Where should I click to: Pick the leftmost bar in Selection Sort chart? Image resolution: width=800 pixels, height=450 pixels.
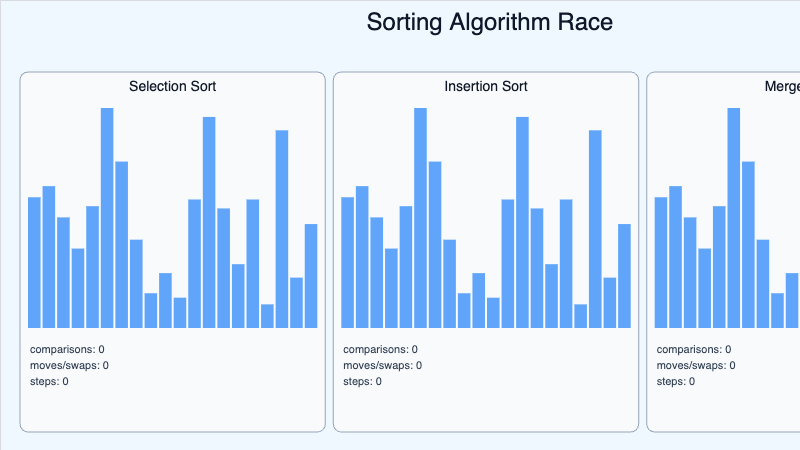tap(34, 262)
